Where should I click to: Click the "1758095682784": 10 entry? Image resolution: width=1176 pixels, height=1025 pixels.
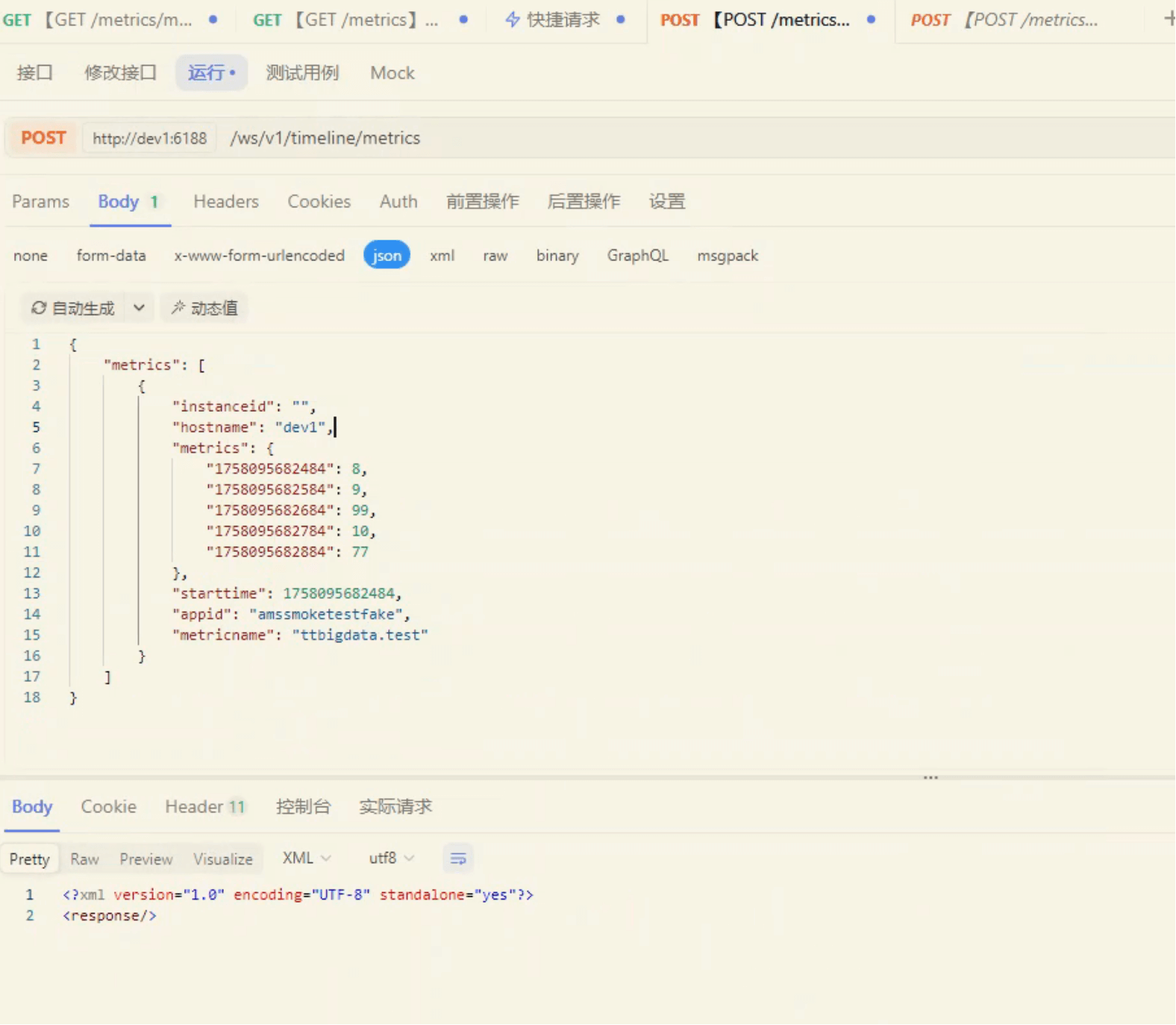coord(291,531)
